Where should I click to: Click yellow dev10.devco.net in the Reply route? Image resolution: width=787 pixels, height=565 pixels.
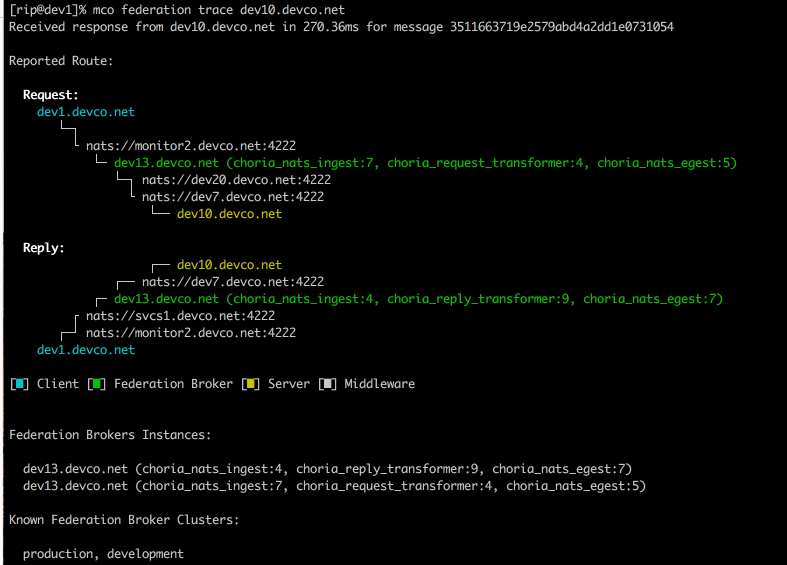pyautogui.click(x=229, y=265)
